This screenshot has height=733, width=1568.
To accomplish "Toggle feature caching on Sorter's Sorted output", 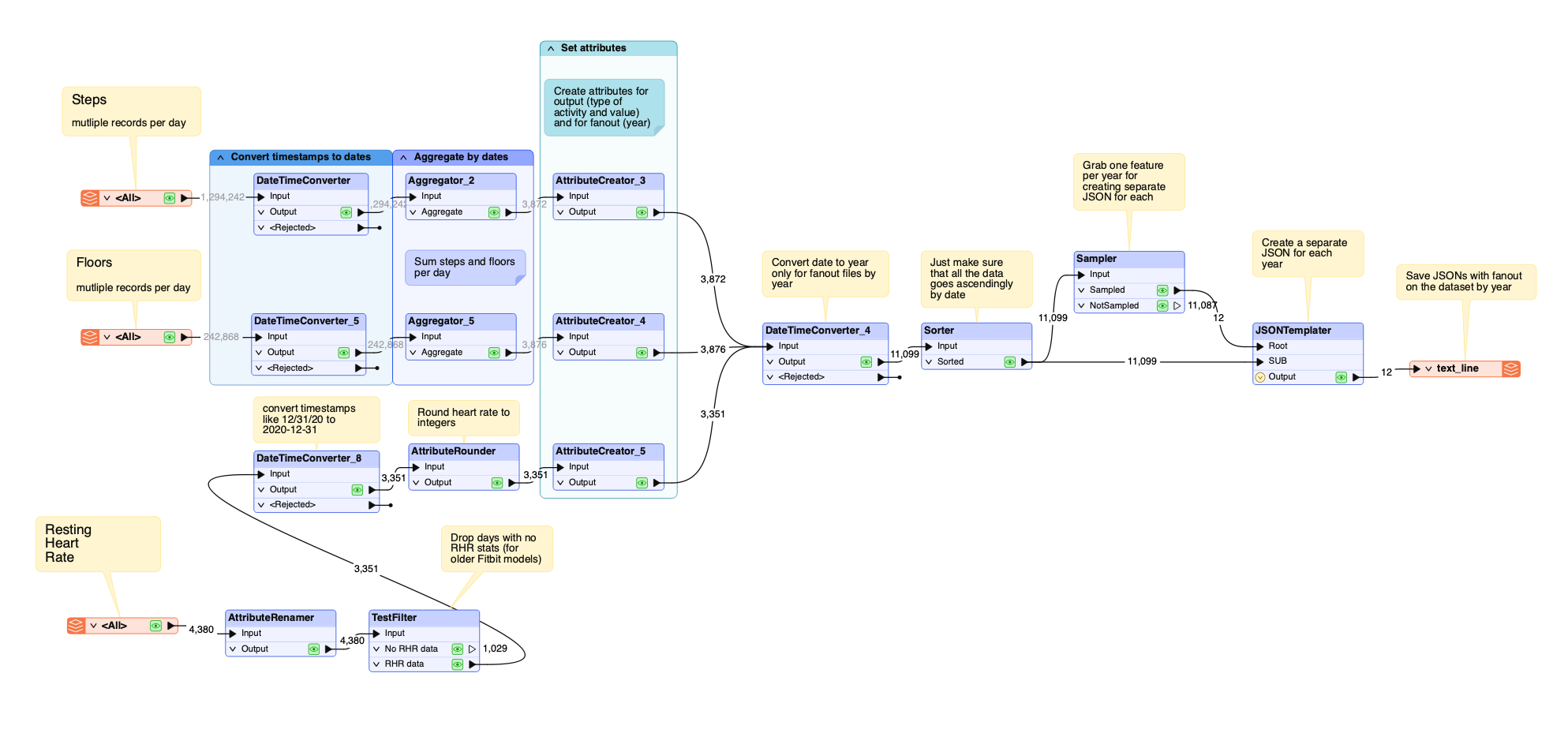I will pos(1010,361).
